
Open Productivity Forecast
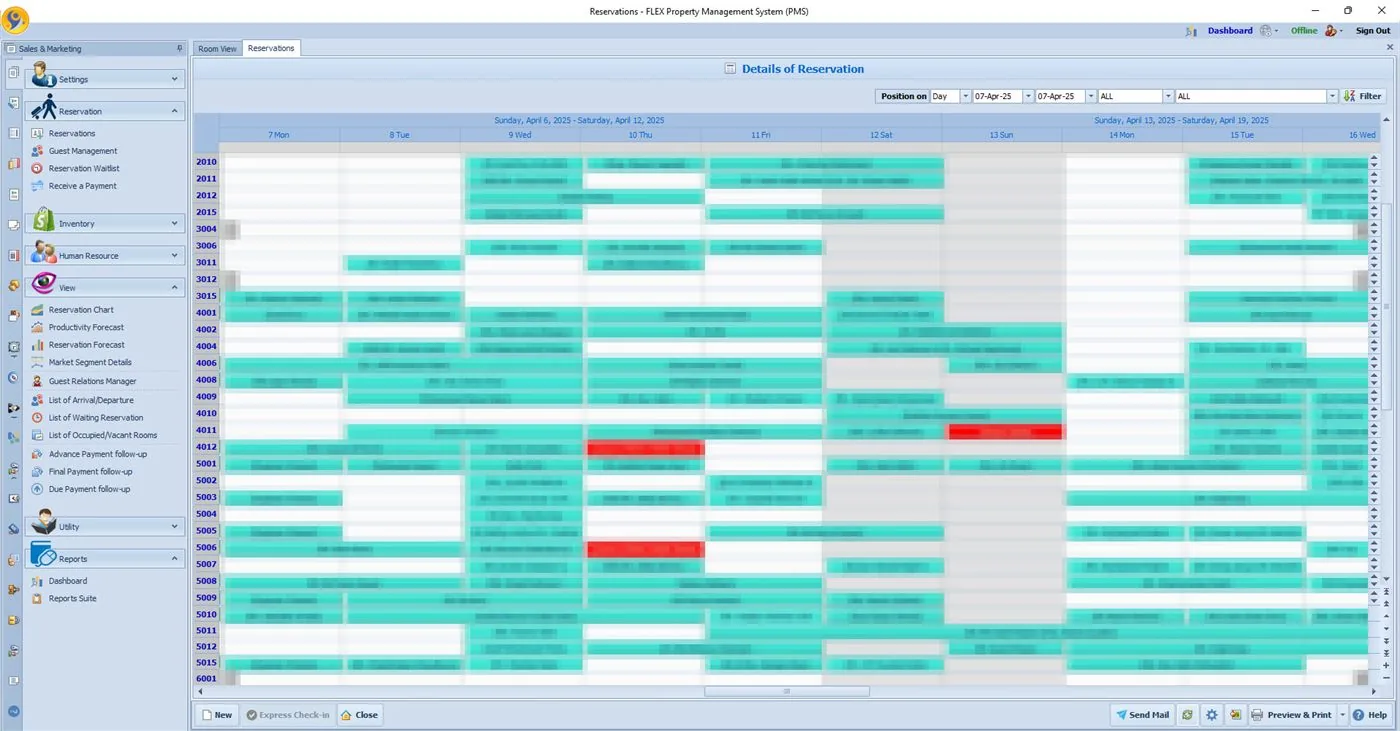tap(86, 327)
